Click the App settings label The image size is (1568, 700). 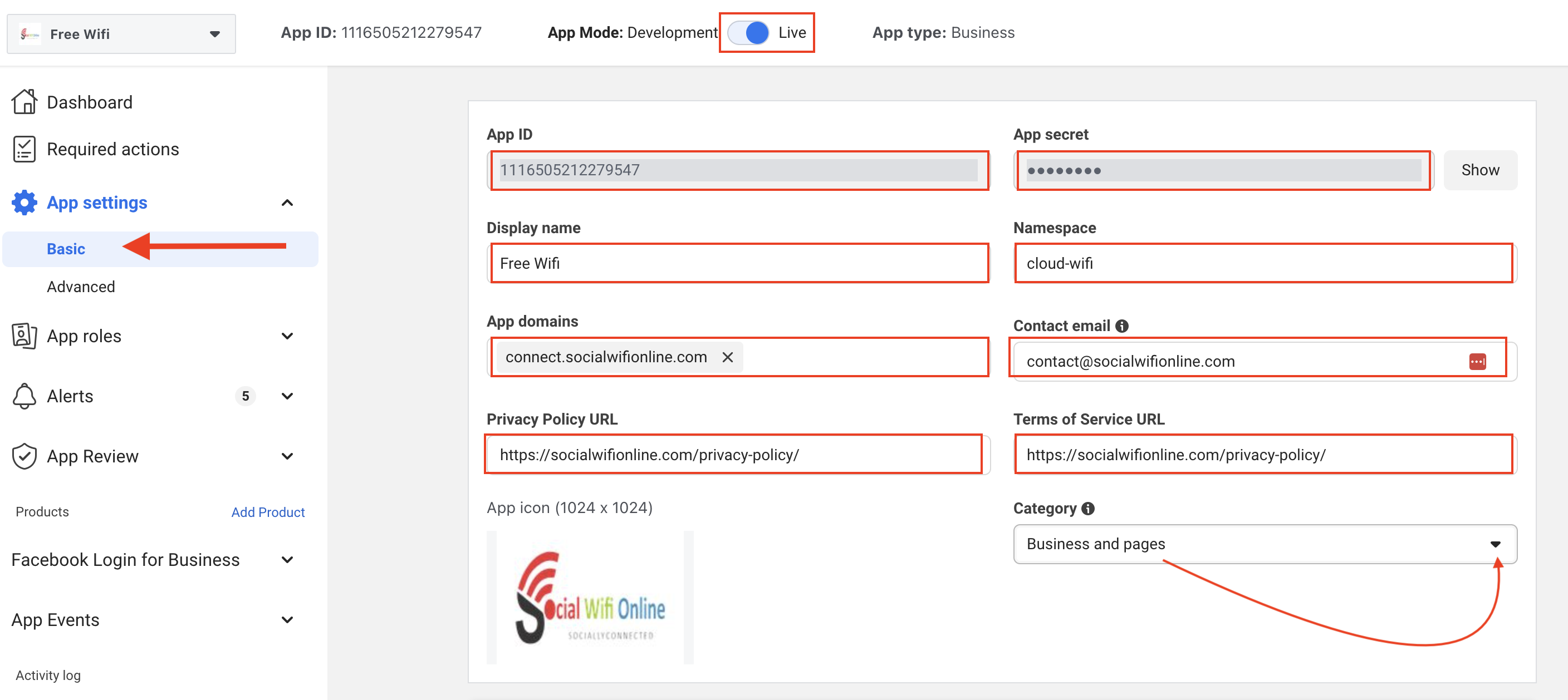click(97, 203)
